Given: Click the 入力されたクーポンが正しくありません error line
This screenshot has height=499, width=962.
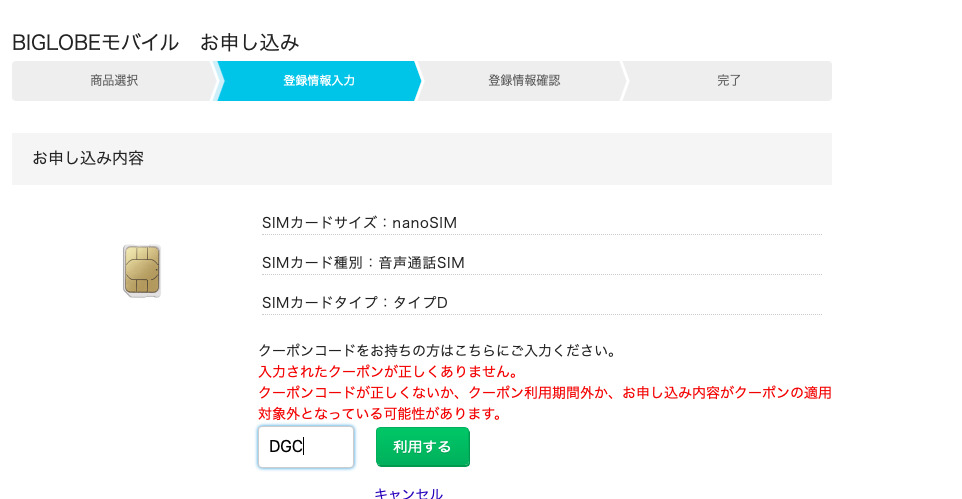Looking at the screenshot, I should coord(388,372).
